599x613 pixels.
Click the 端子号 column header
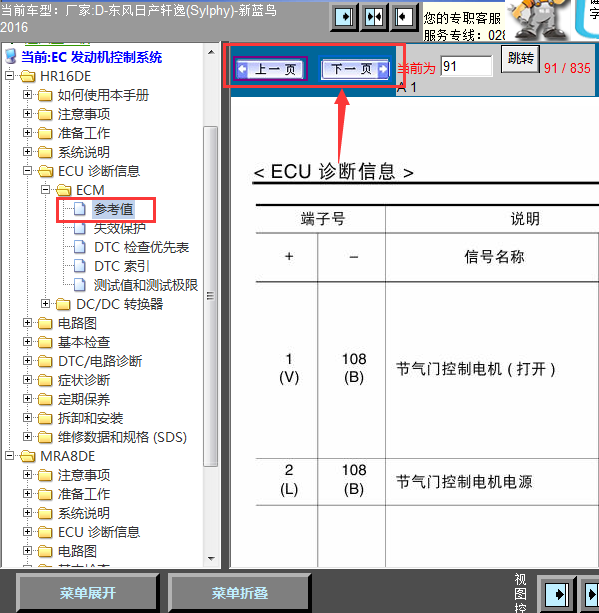(x=323, y=219)
